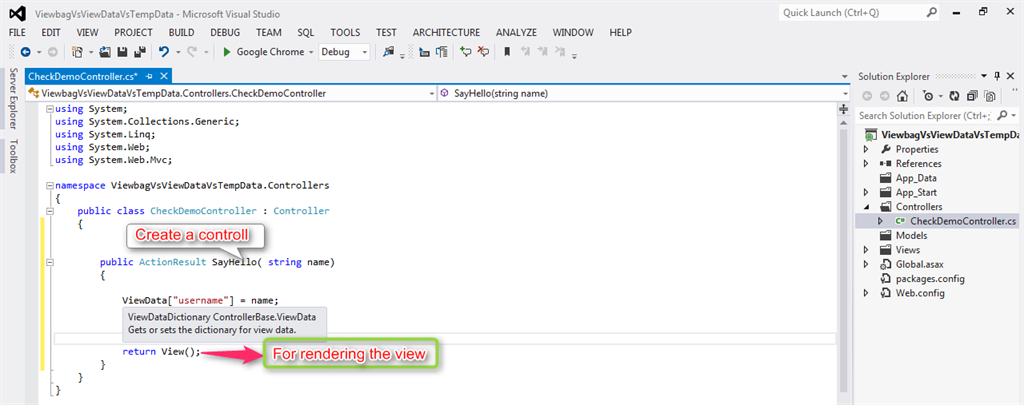This screenshot has width=1024, height=405.
Task: Open the TOOLS menu
Action: (x=345, y=33)
